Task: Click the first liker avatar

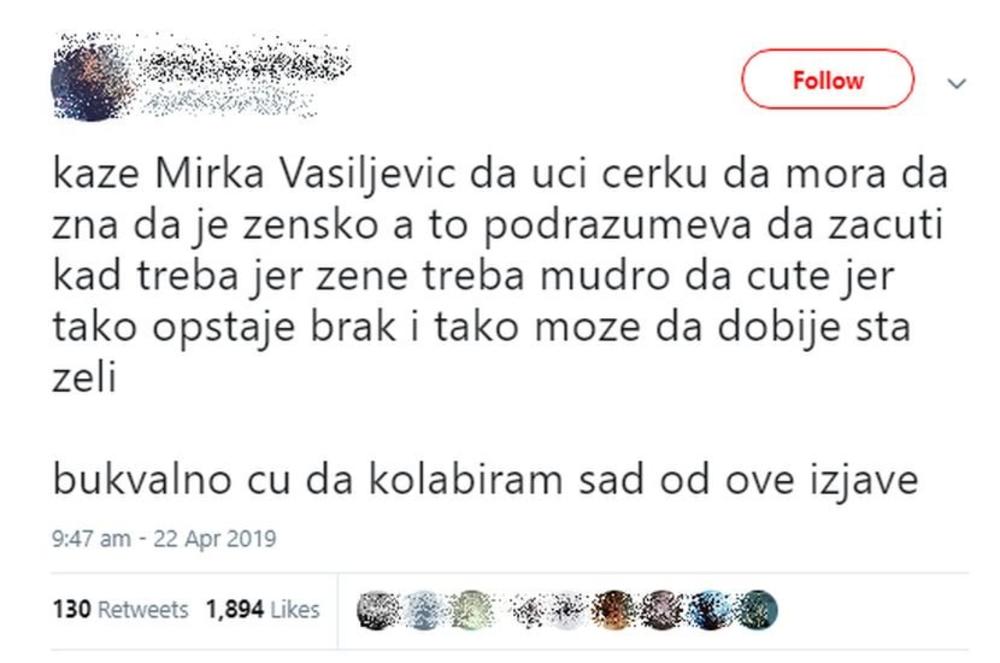Action: coord(375,609)
